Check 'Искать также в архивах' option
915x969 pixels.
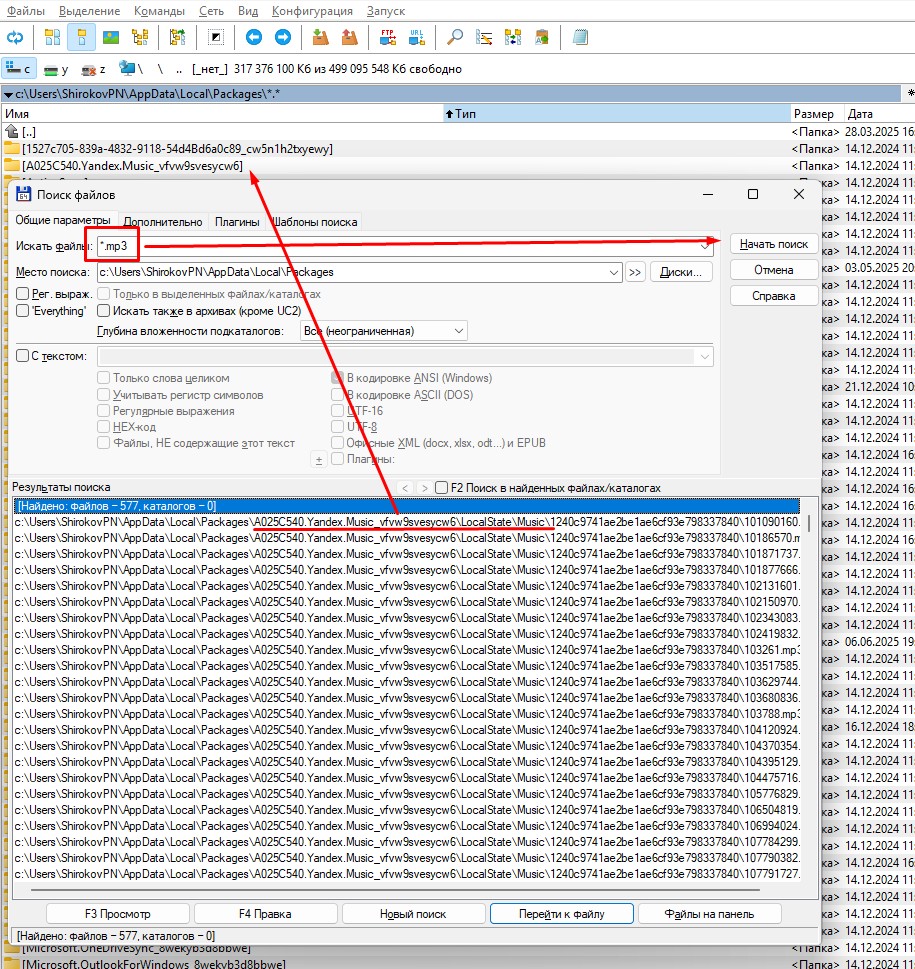tap(104, 311)
